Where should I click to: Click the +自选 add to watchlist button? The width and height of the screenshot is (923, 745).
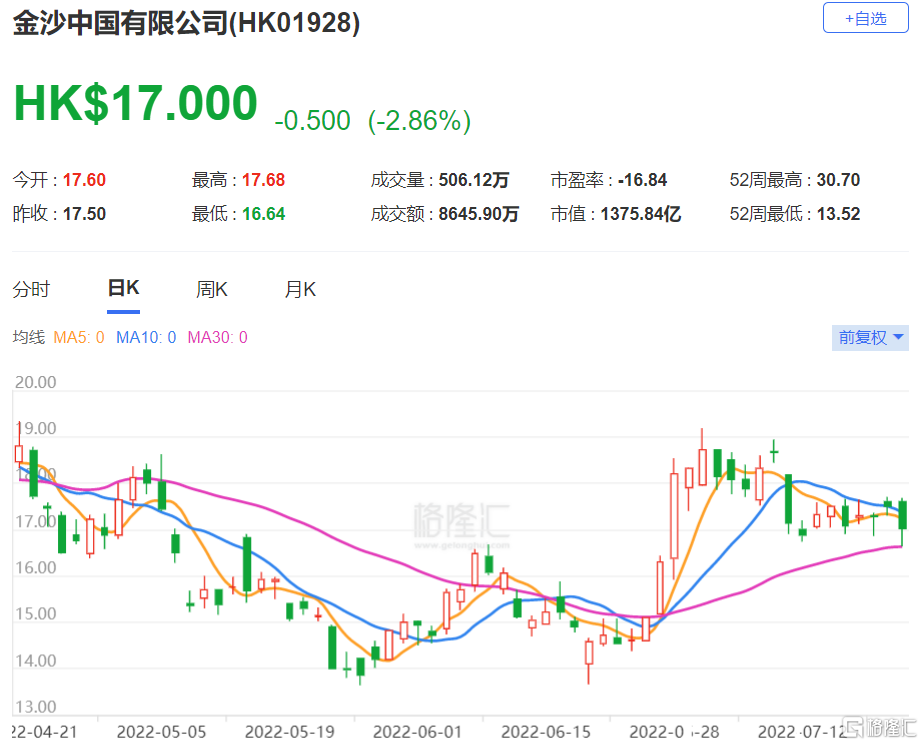click(865, 18)
